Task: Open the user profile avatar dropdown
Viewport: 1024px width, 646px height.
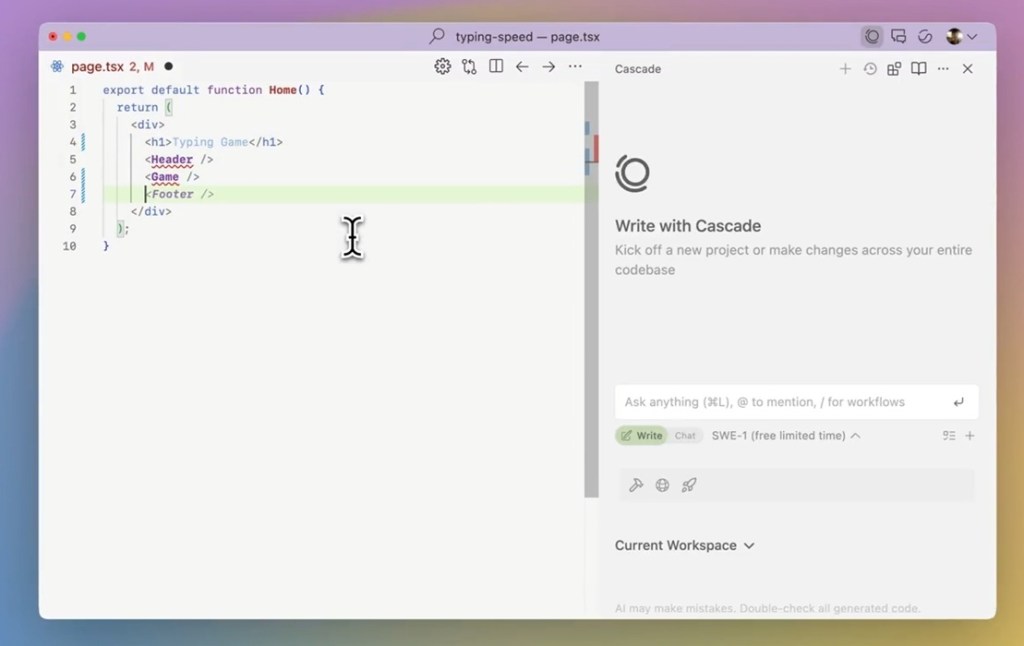Action: (x=961, y=37)
